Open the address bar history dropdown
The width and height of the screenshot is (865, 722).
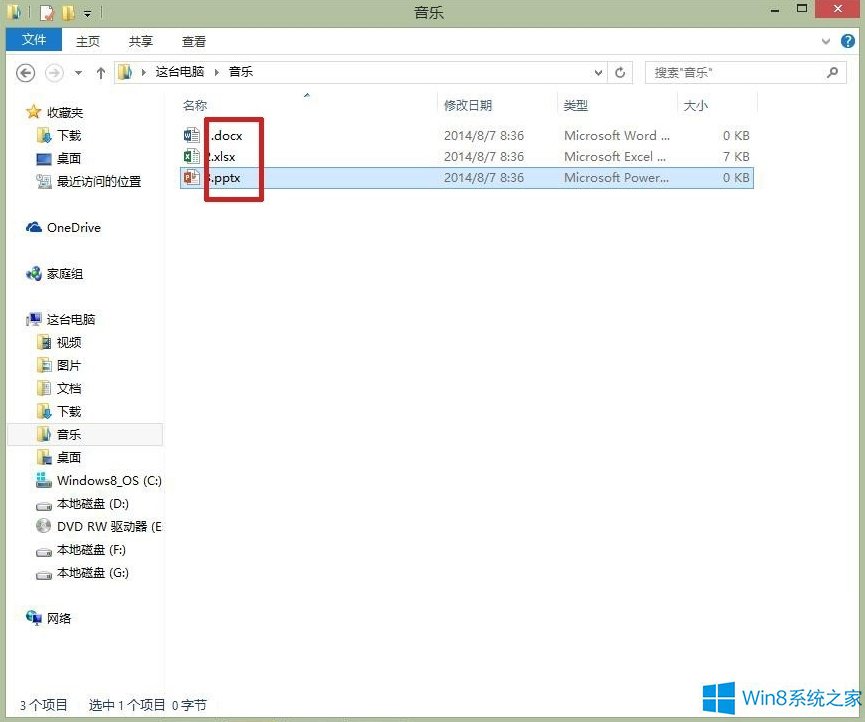[x=598, y=72]
